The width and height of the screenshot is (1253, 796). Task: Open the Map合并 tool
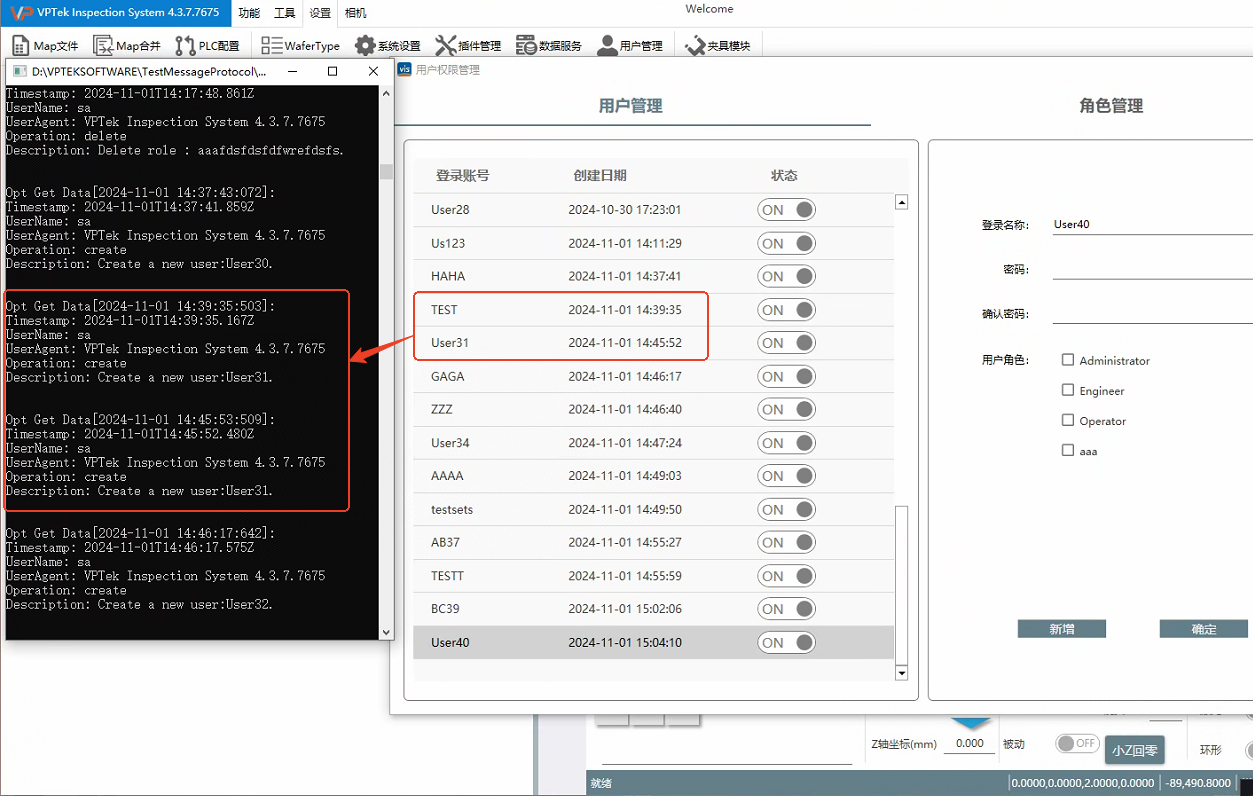pos(127,45)
